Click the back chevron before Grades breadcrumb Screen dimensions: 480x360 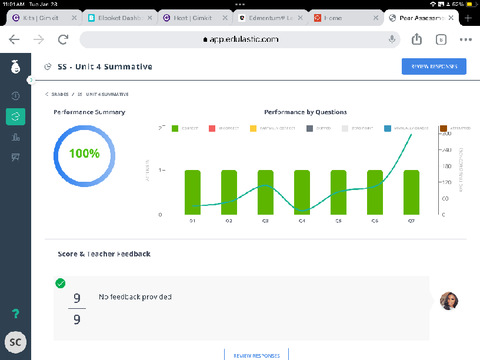coord(47,94)
